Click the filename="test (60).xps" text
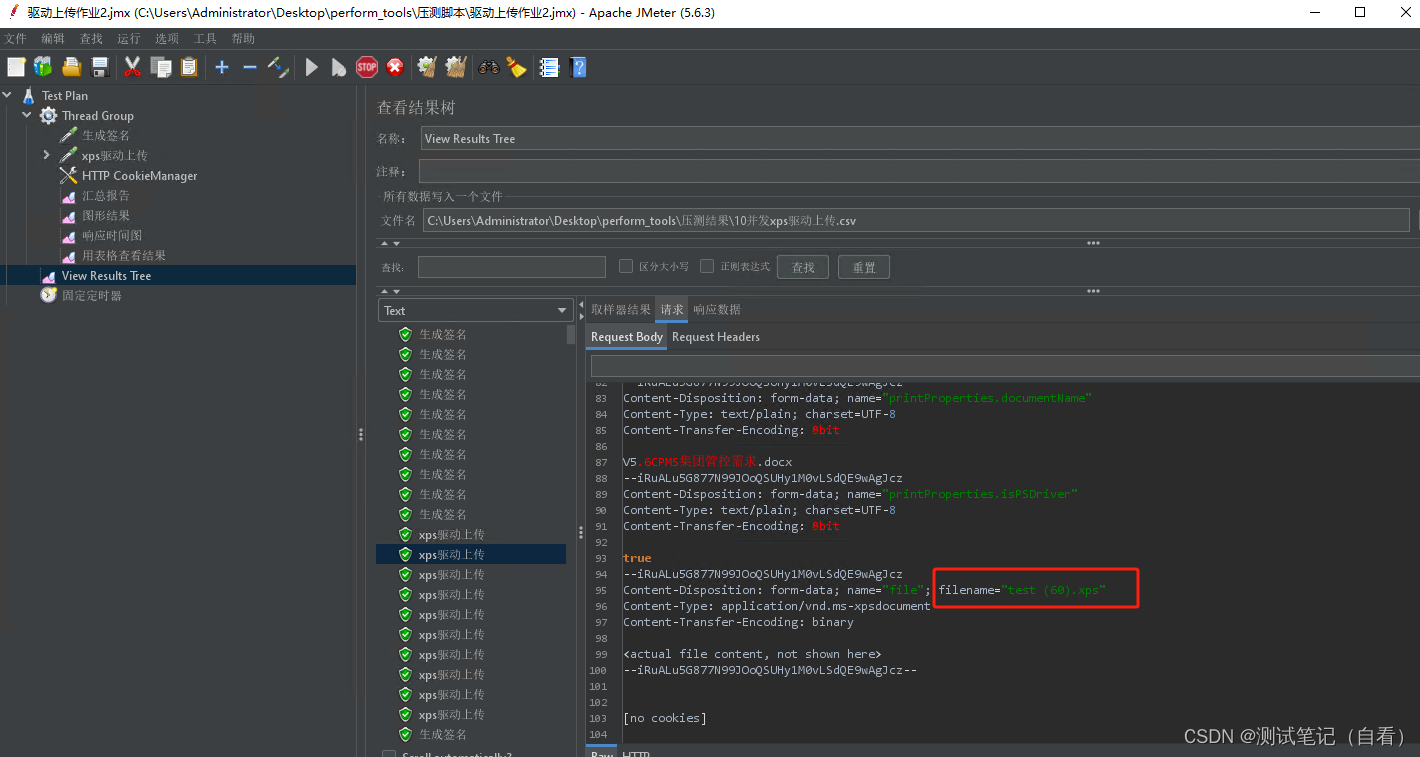 coord(1022,590)
